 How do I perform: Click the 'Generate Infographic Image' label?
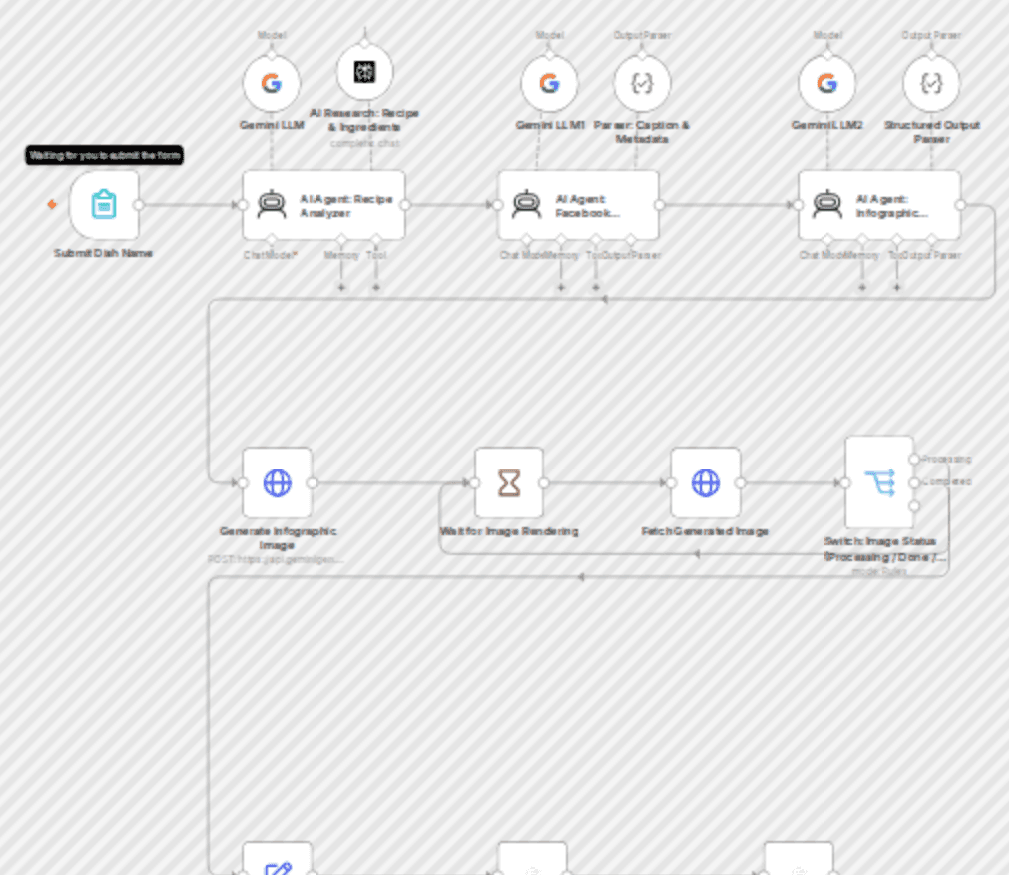[x=278, y=538]
